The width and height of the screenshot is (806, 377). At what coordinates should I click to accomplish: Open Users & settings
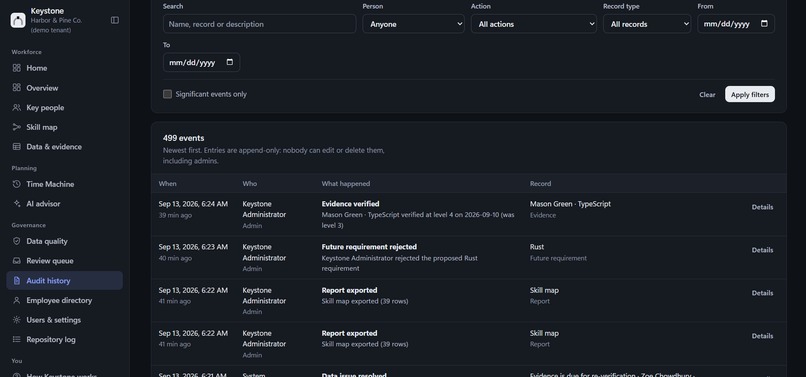click(64, 320)
